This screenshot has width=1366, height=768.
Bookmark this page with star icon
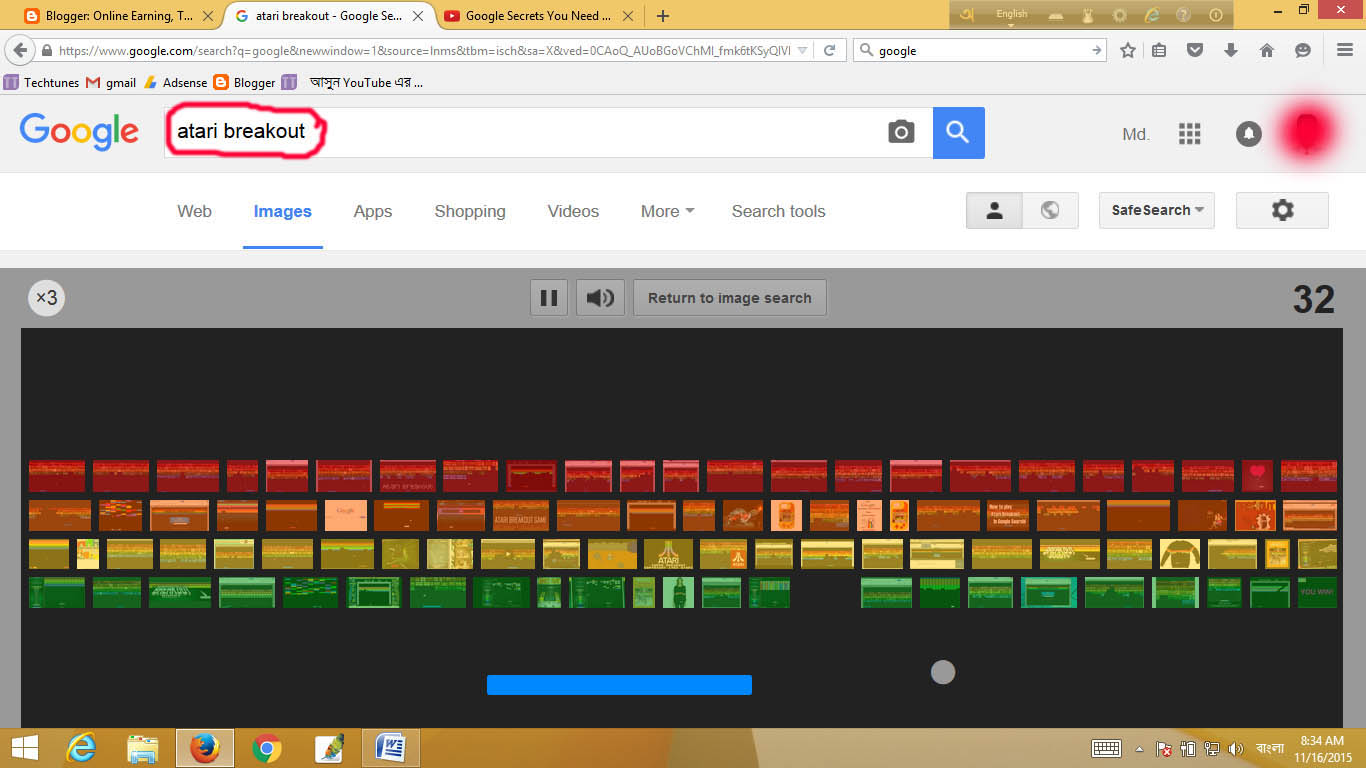click(1128, 50)
